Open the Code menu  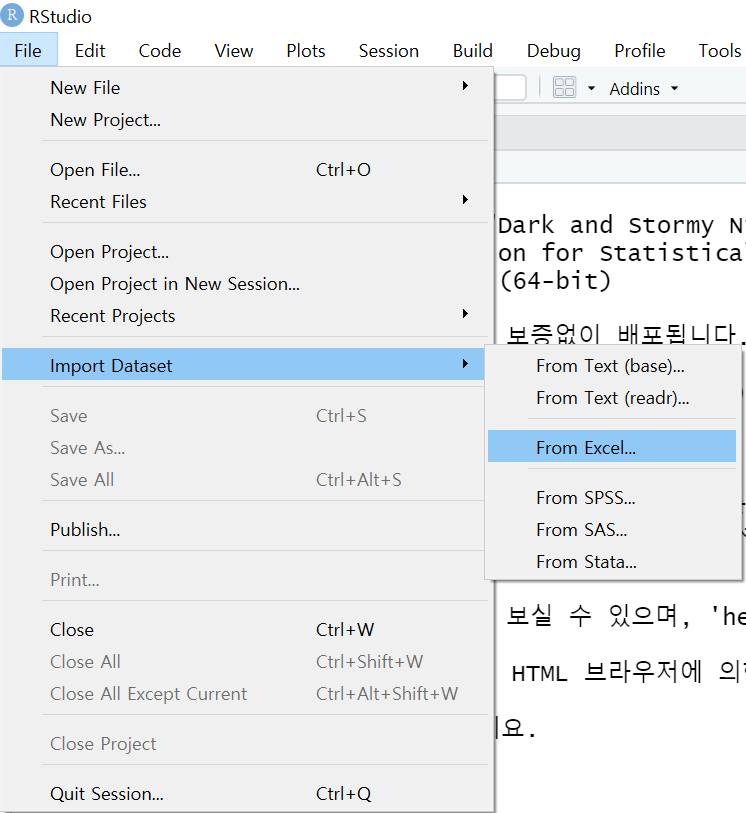click(x=160, y=50)
